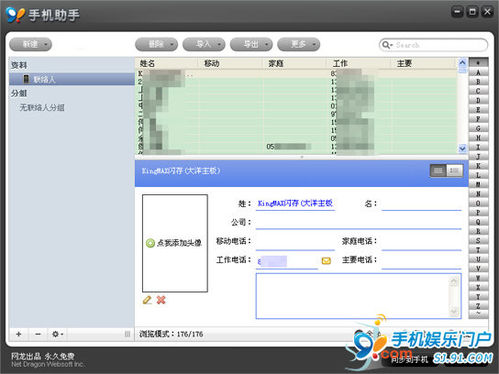Switch to the card detail view toggle
The image size is (499, 374).
[x=454, y=171]
